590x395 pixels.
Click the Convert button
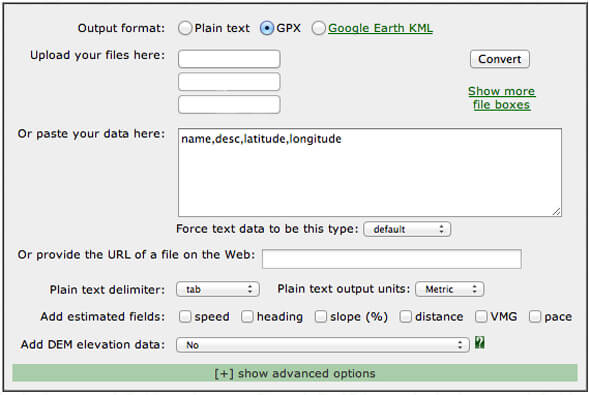pos(500,59)
